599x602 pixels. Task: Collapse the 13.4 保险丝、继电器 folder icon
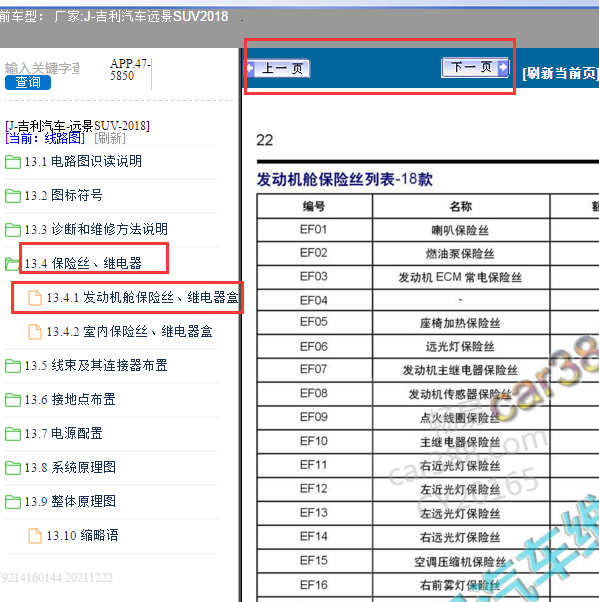(12, 264)
